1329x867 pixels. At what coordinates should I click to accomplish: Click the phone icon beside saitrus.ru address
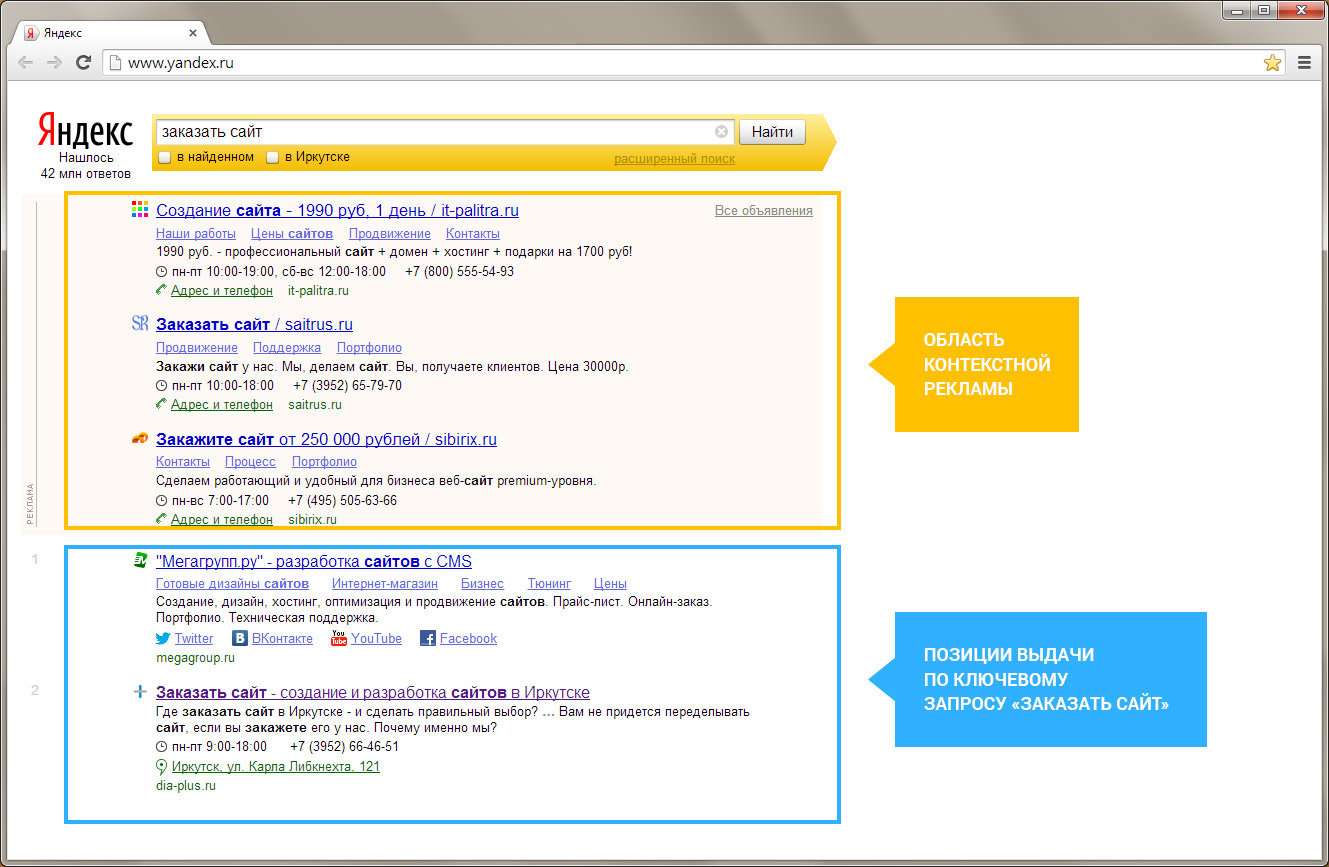(x=162, y=404)
